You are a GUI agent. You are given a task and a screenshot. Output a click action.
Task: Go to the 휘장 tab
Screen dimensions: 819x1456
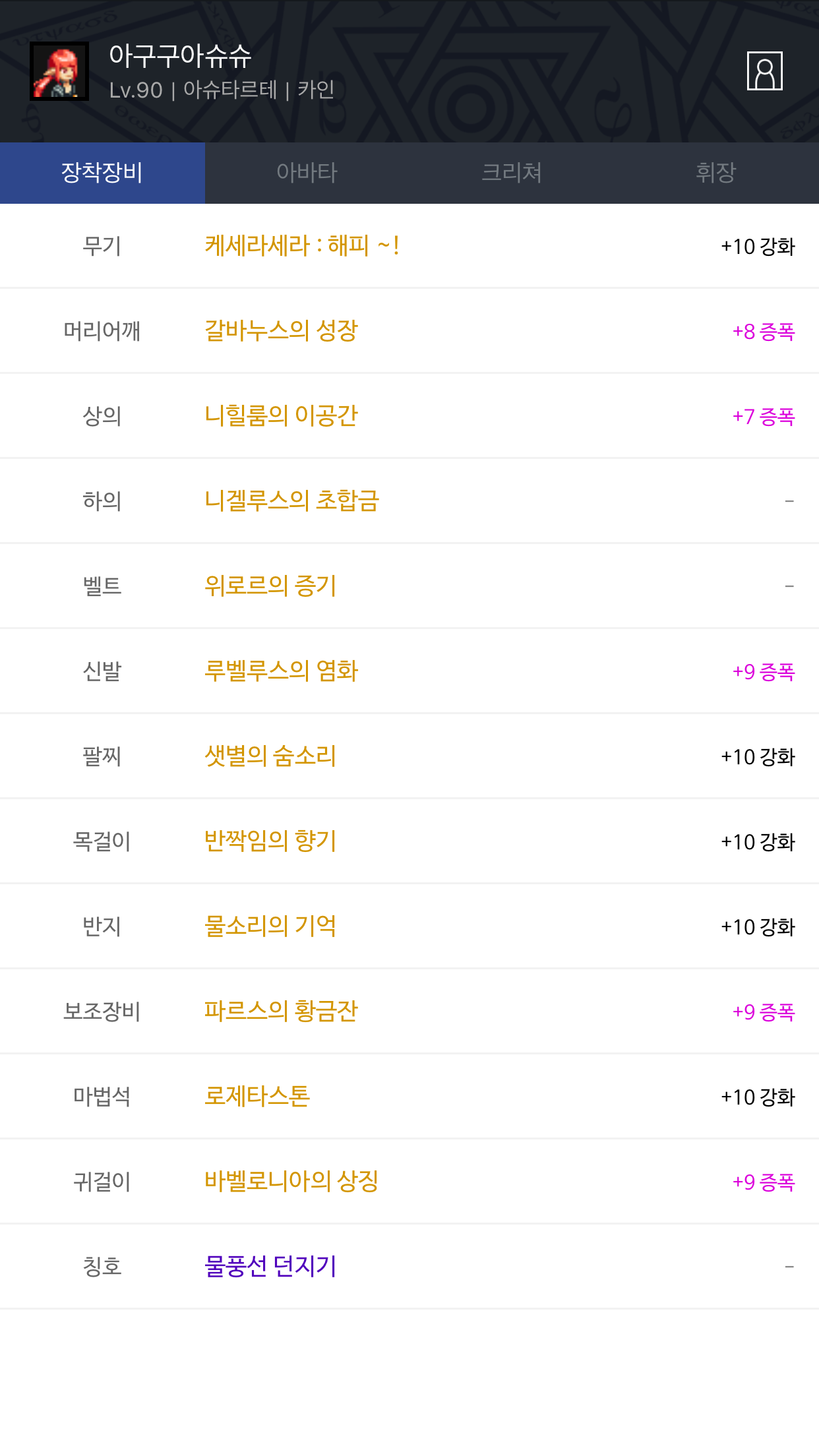pos(716,173)
